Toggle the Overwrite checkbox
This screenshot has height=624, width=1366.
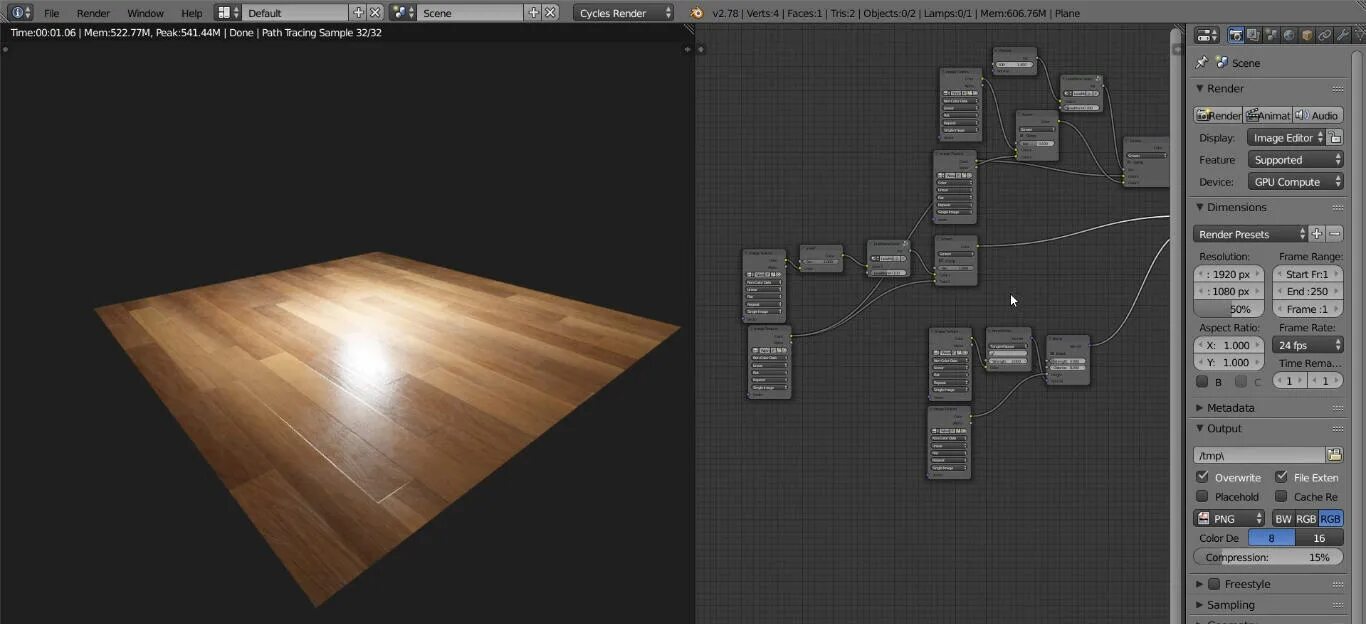point(1202,477)
